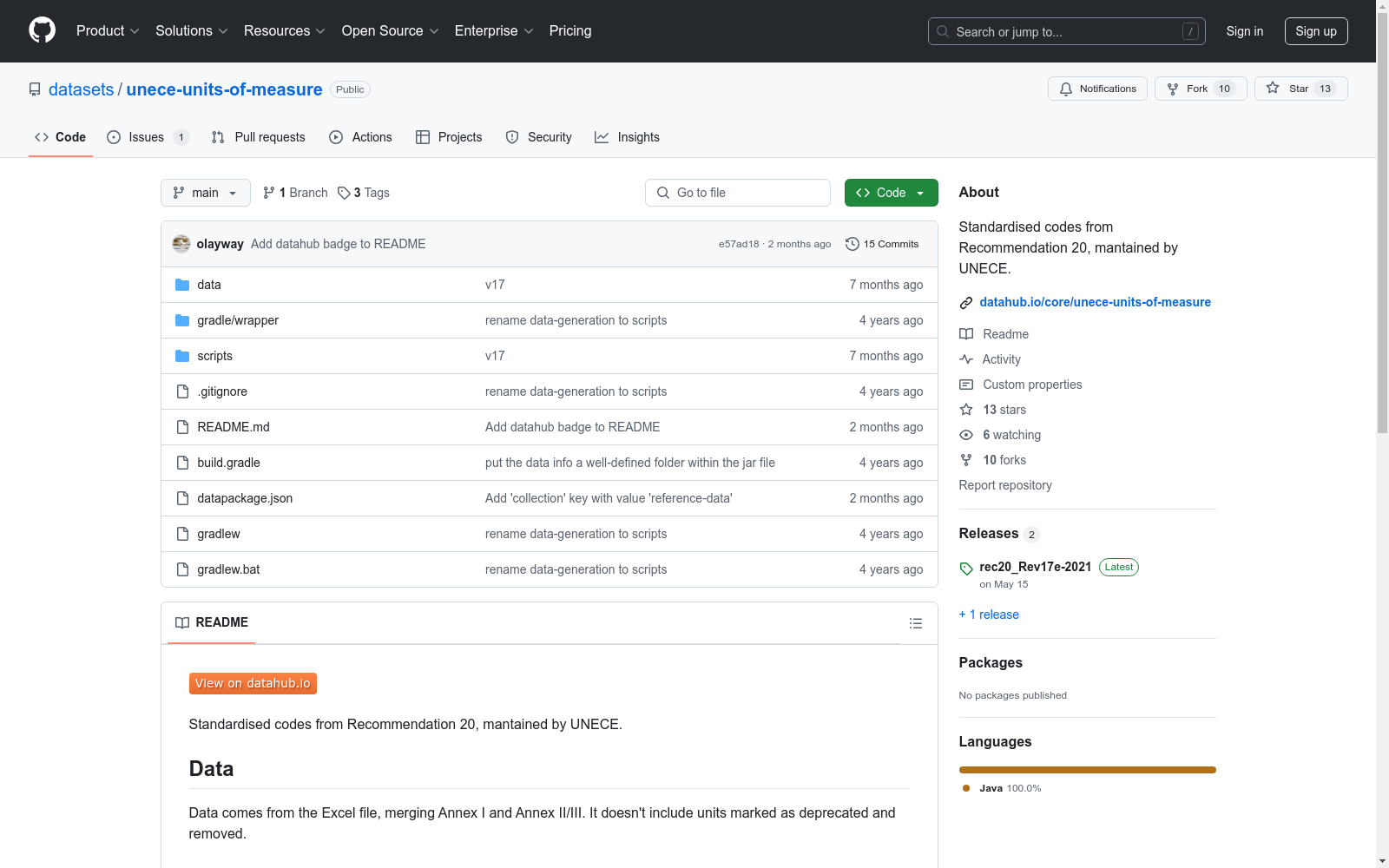Image resolution: width=1389 pixels, height=868 pixels.
Task: Click olayway's avatar image
Action: click(x=181, y=244)
